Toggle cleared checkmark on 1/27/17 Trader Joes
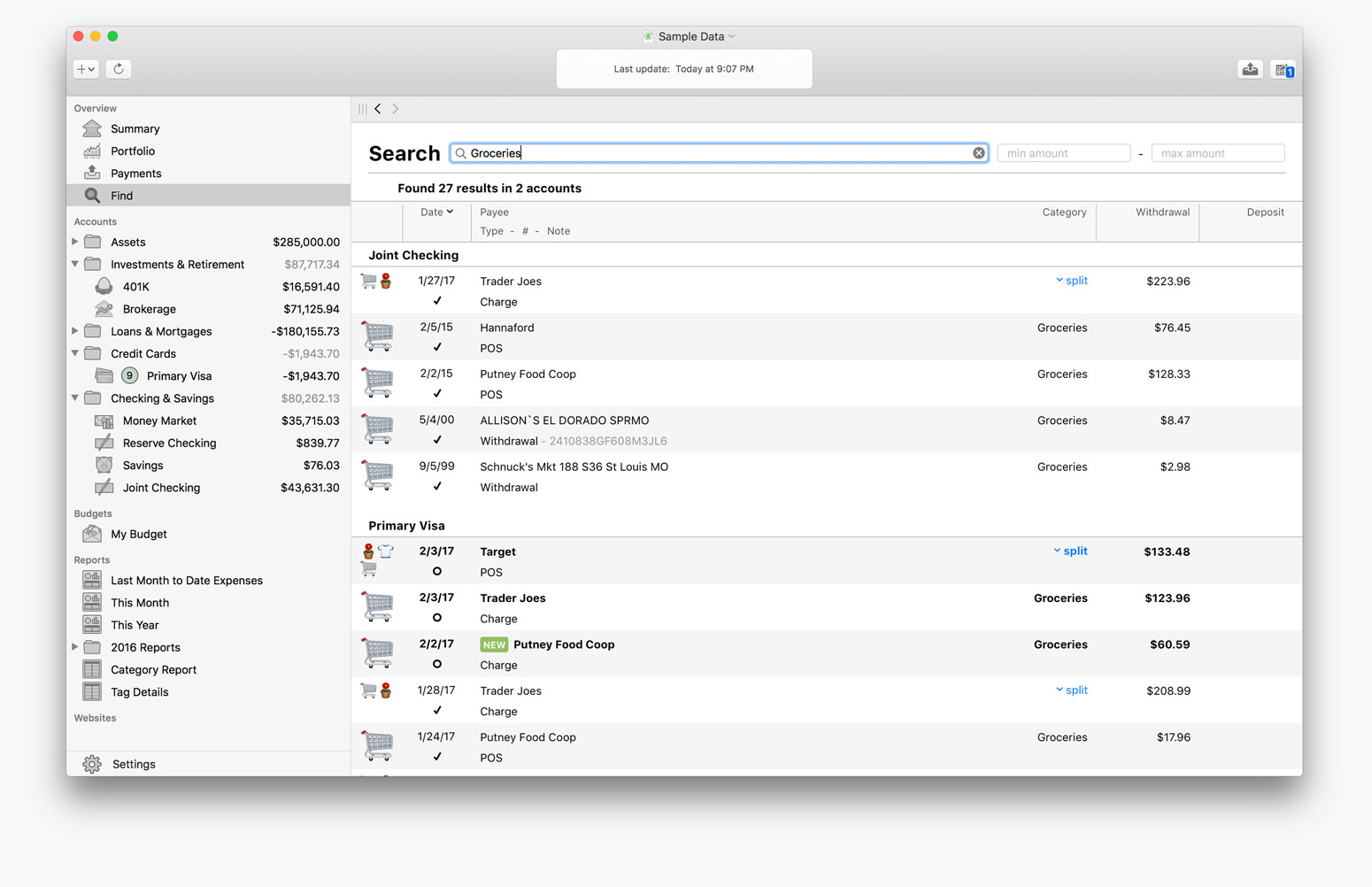The height and width of the screenshot is (887, 1372). coord(437,301)
